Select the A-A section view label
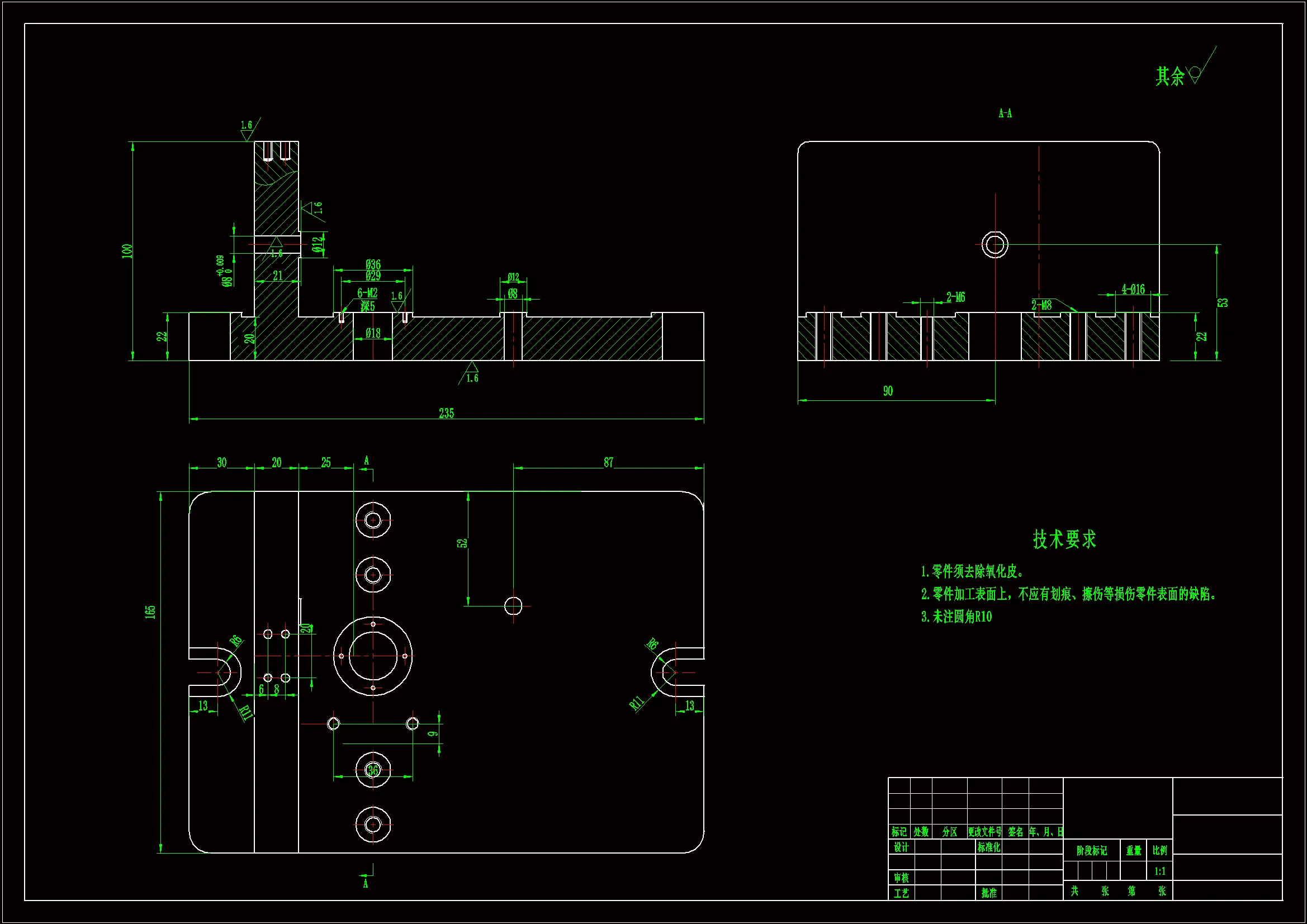This screenshot has width=1307, height=924. click(x=1005, y=113)
